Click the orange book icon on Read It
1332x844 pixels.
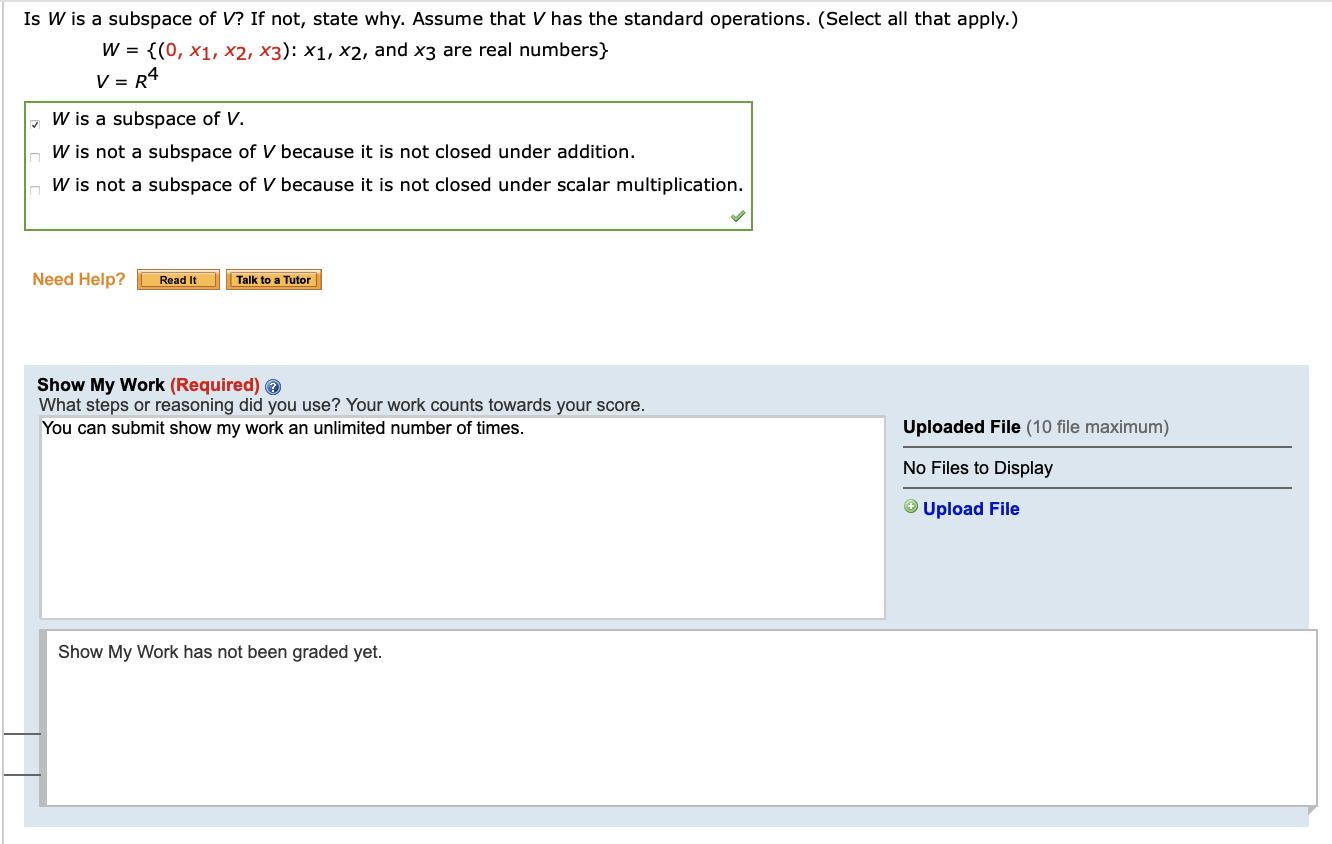coord(146,279)
